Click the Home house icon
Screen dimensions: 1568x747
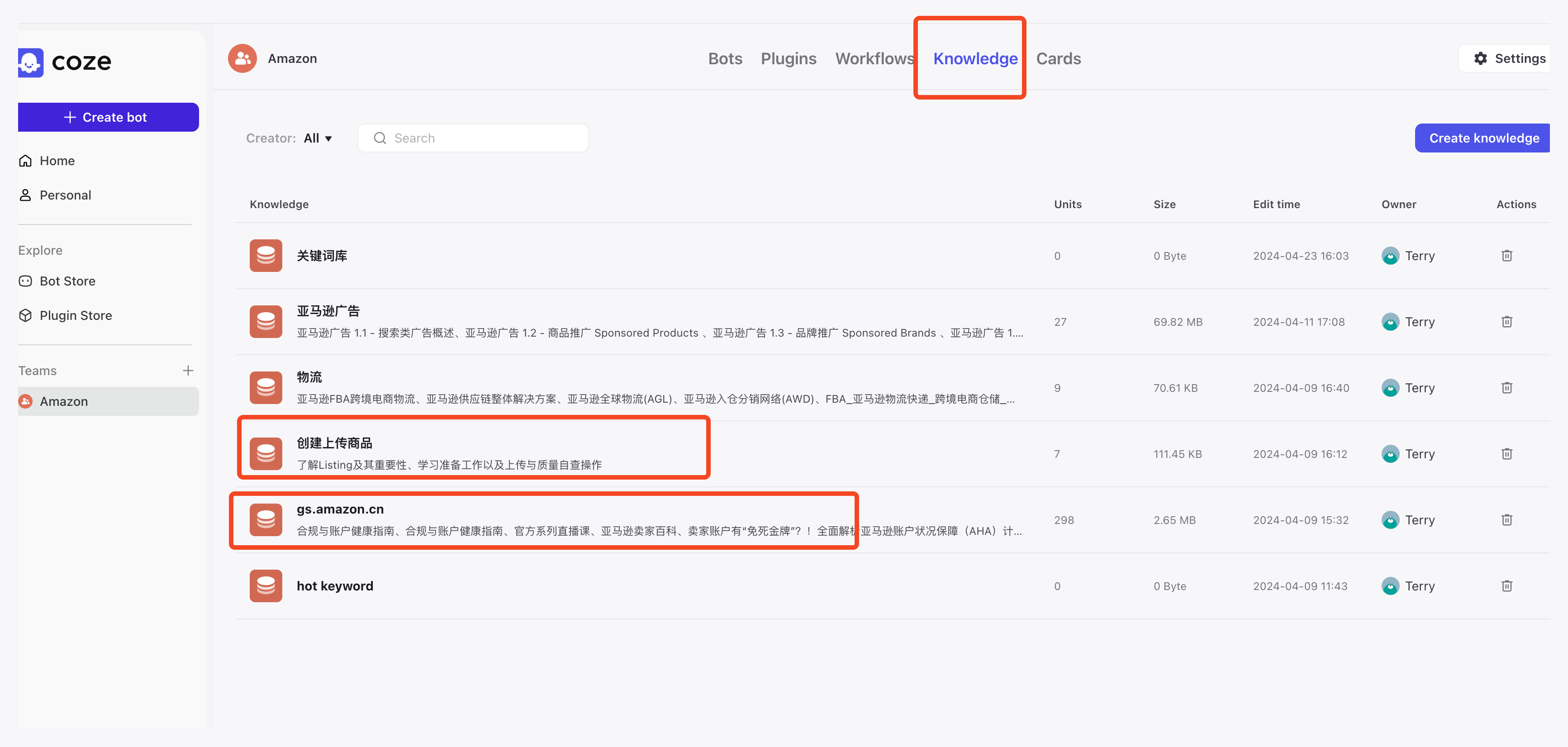tap(26, 161)
